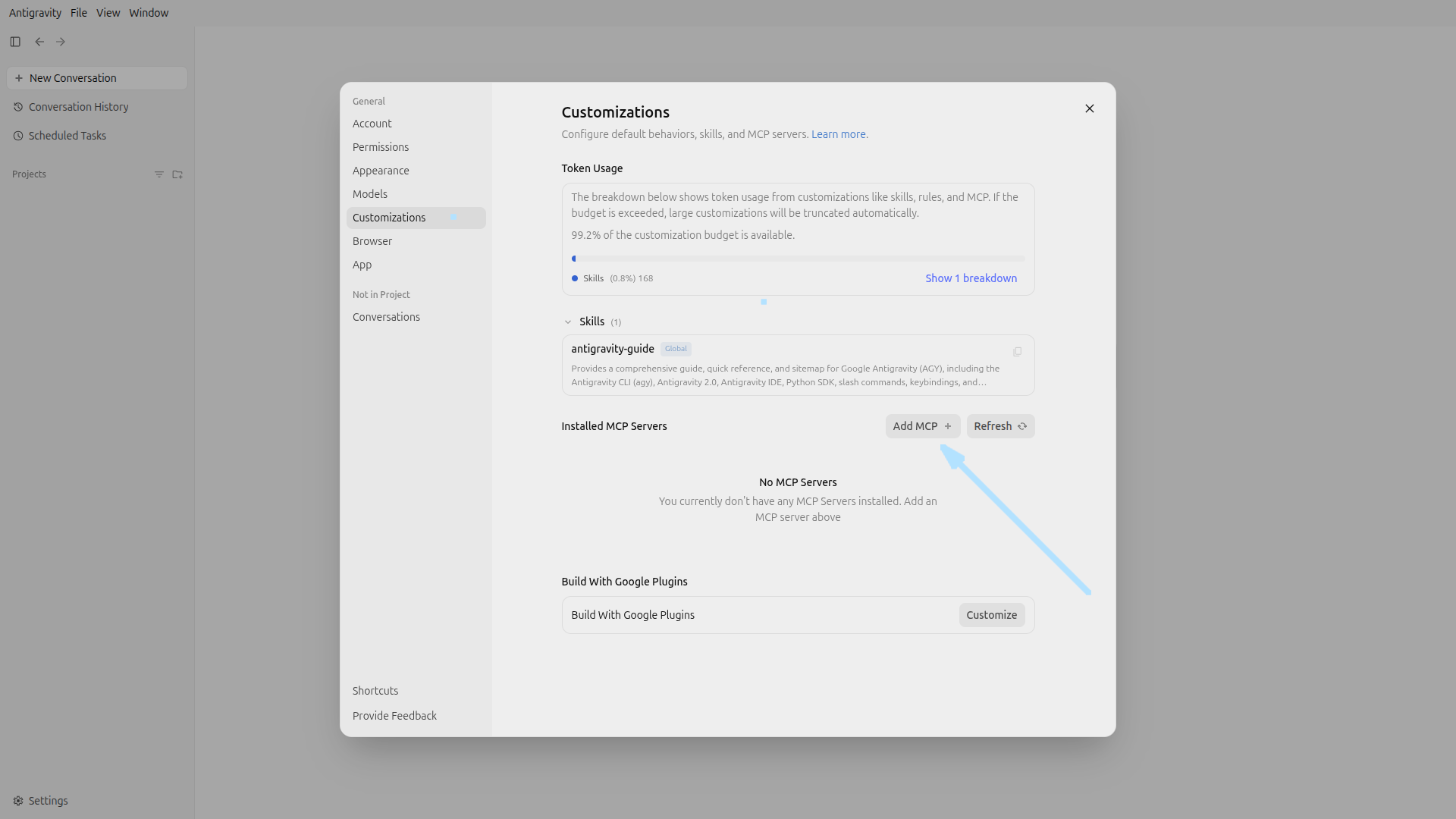Select the antigravity-guide skill name
This screenshot has width=1456, height=819.
613,349
